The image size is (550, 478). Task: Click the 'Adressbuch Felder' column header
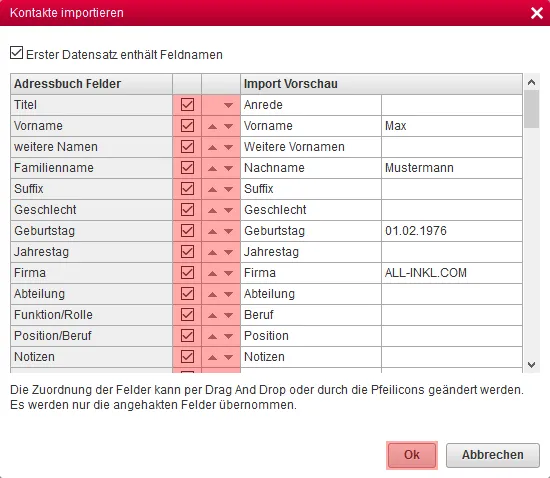tap(92, 84)
